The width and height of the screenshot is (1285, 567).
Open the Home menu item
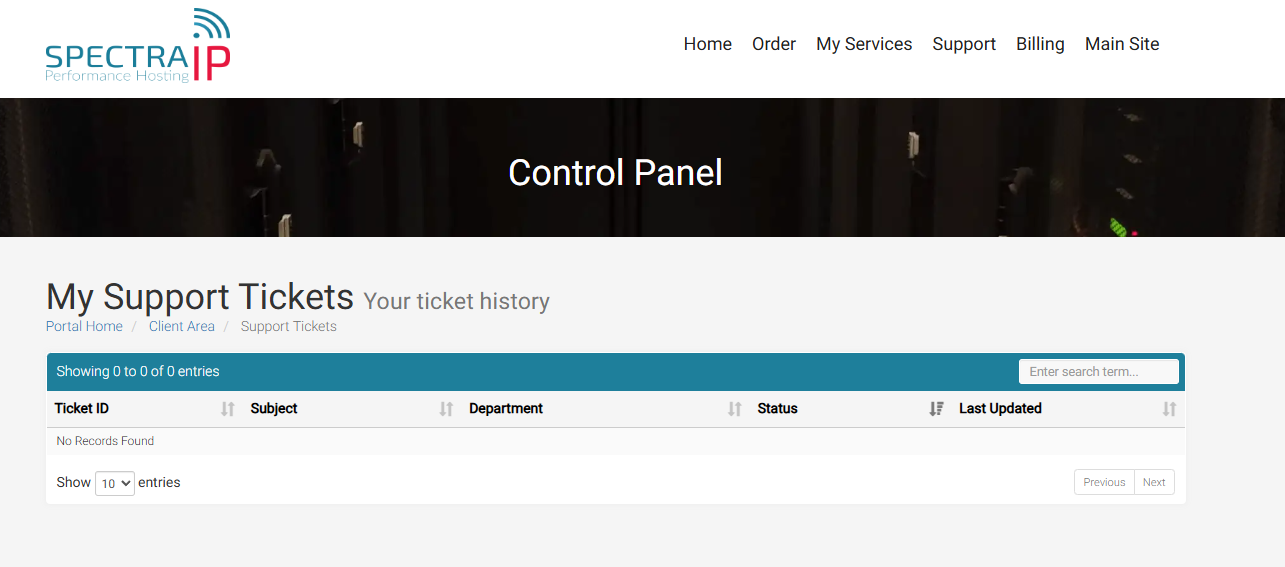(x=708, y=44)
